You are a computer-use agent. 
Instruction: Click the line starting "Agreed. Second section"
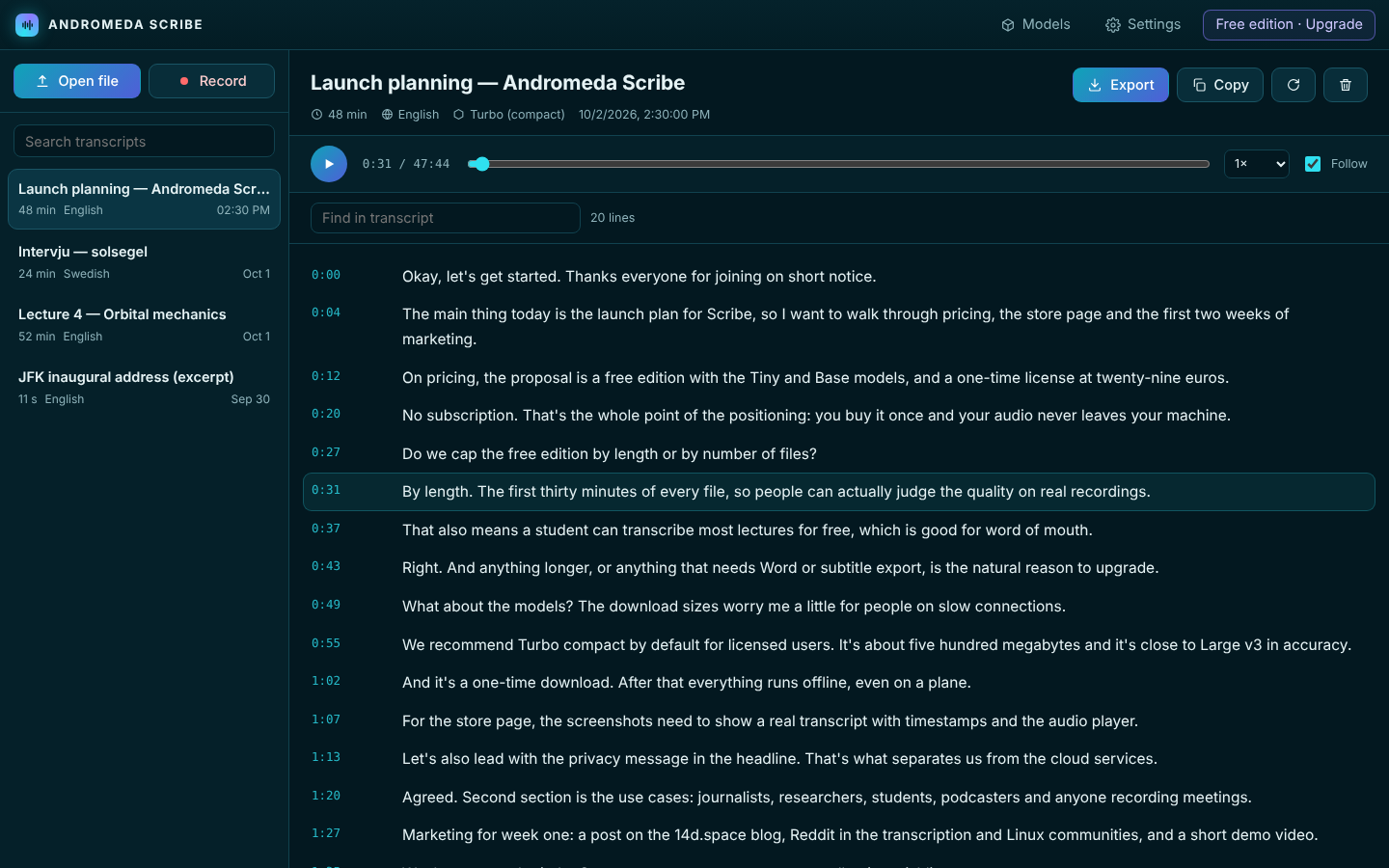tap(827, 798)
